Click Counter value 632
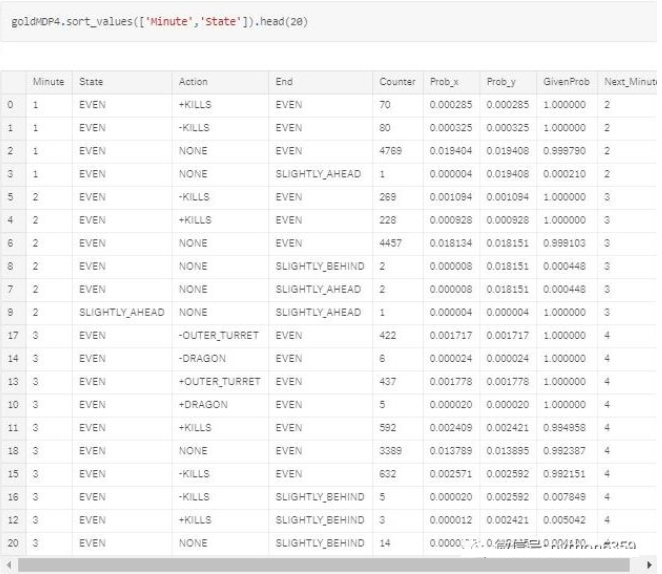 (x=387, y=474)
